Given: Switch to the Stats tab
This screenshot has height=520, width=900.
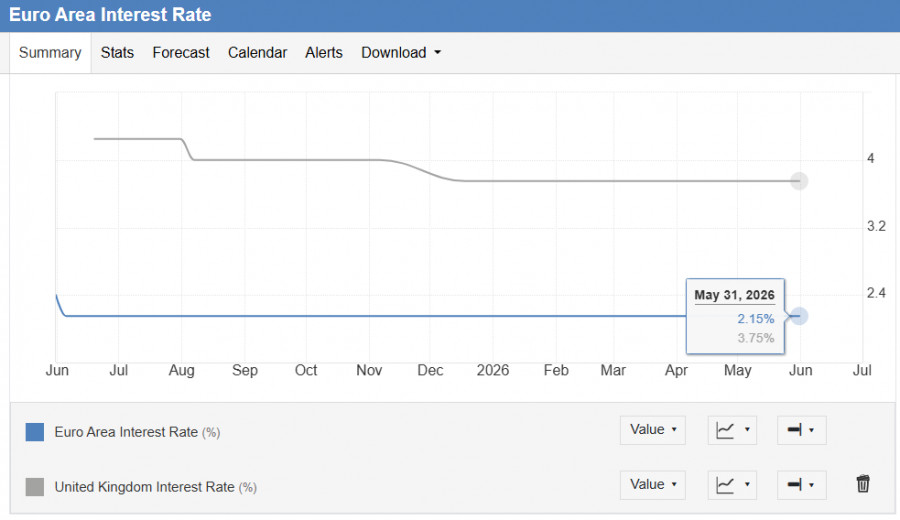Looking at the screenshot, I should [117, 53].
